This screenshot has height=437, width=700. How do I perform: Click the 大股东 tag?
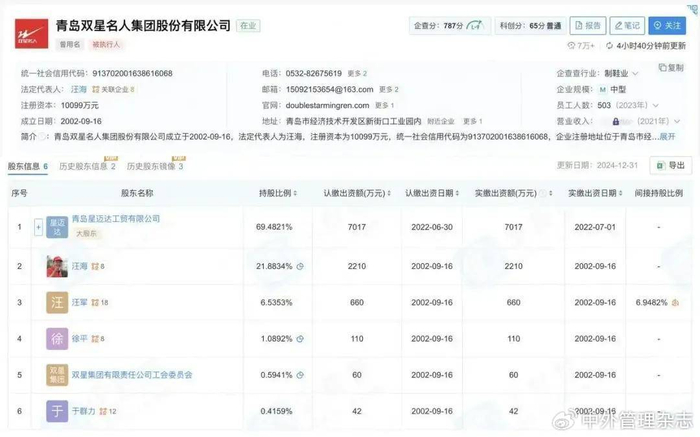point(86,233)
